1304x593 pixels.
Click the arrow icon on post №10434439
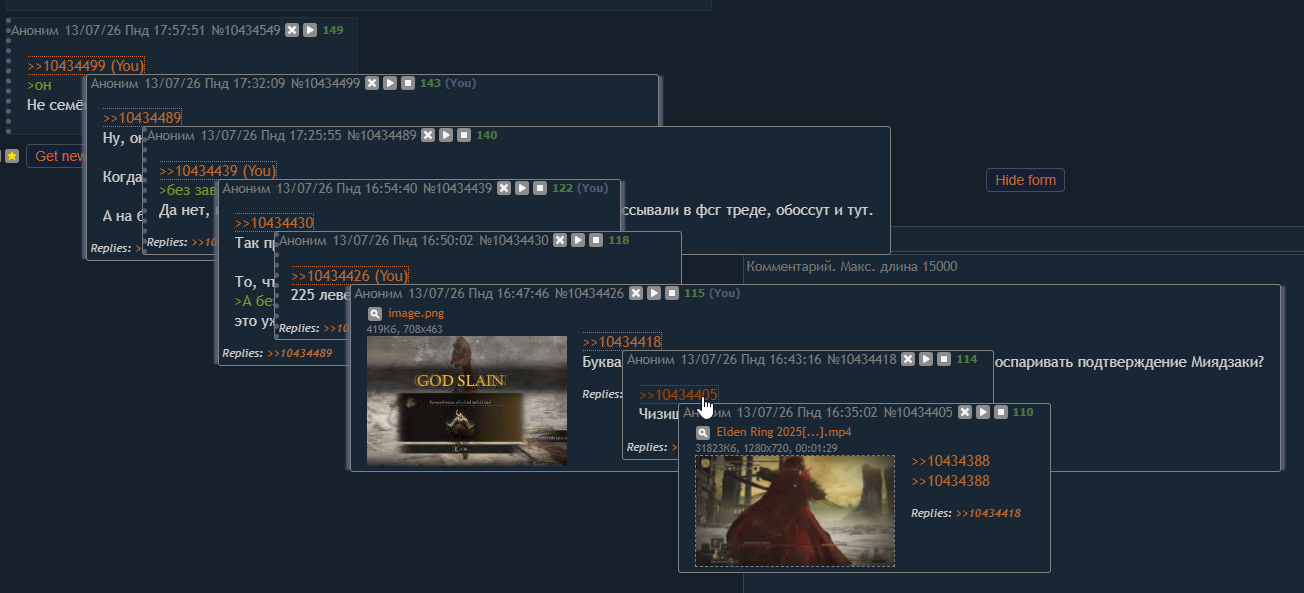522,188
